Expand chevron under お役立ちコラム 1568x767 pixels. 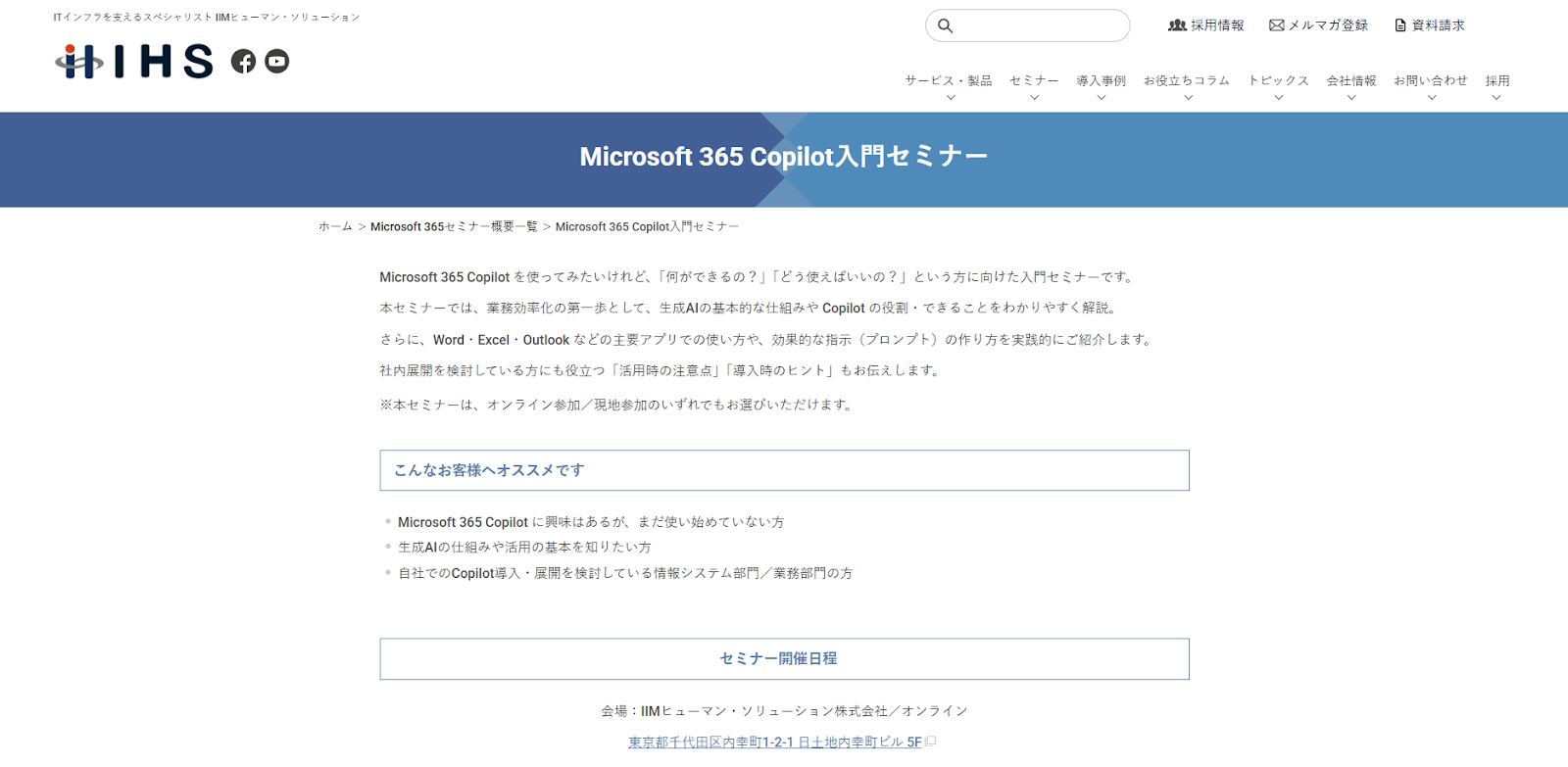[x=1188, y=98]
